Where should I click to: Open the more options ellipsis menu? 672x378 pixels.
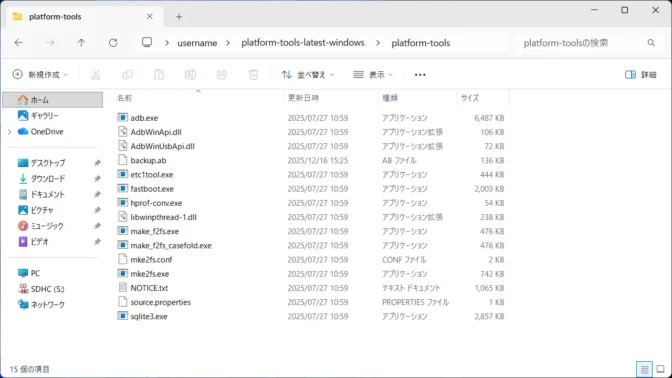(420, 75)
